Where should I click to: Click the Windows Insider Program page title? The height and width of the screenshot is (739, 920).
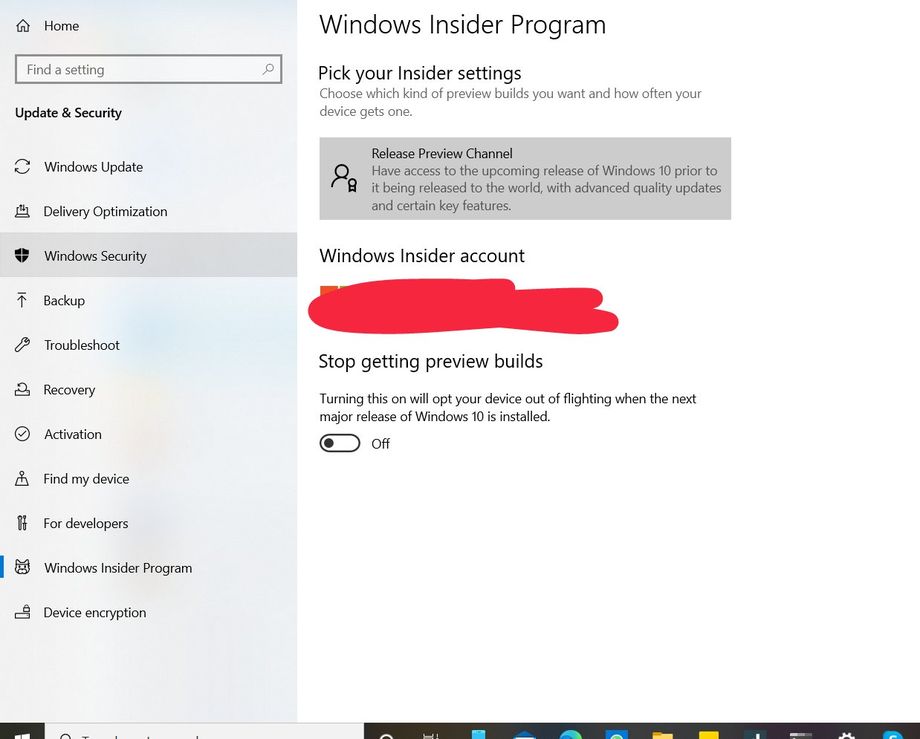point(462,25)
